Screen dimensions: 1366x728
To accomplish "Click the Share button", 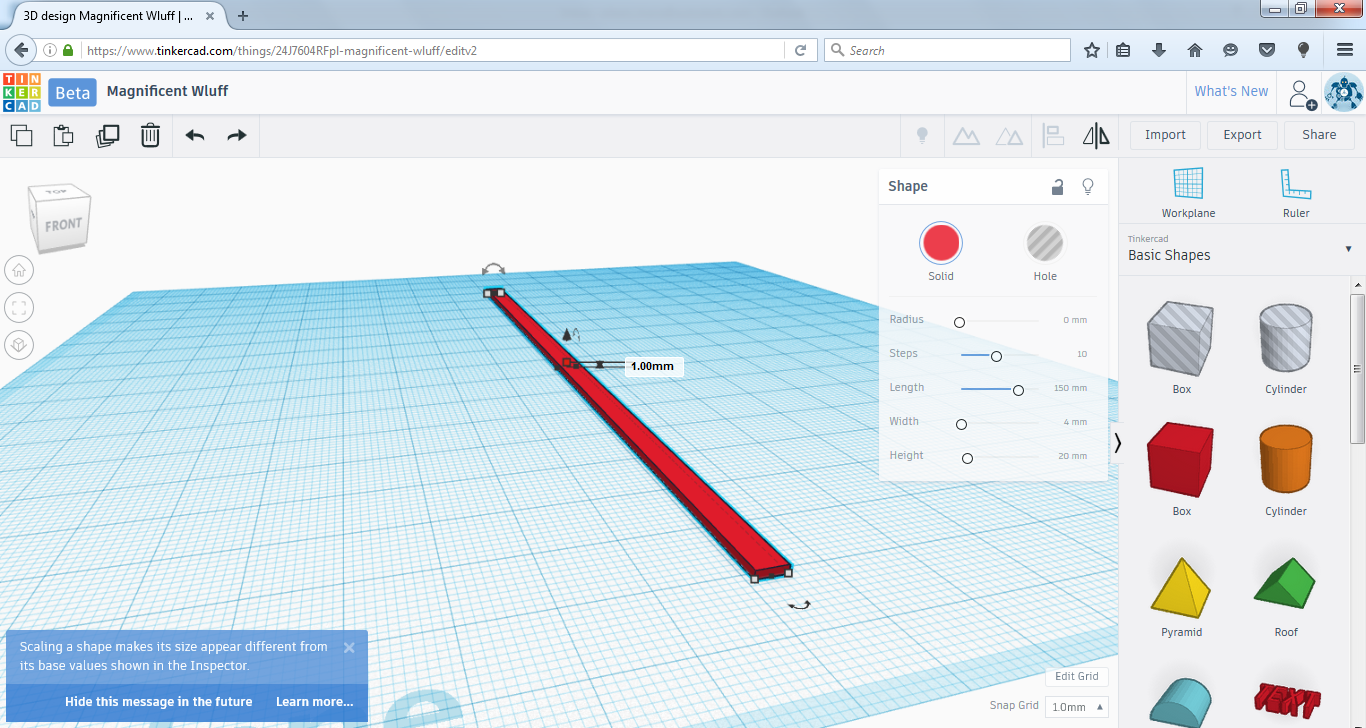I will pos(1319,135).
